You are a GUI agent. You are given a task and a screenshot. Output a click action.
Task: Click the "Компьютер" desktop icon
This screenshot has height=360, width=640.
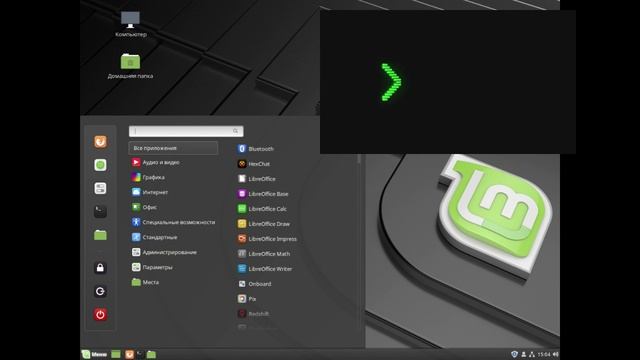(131, 24)
